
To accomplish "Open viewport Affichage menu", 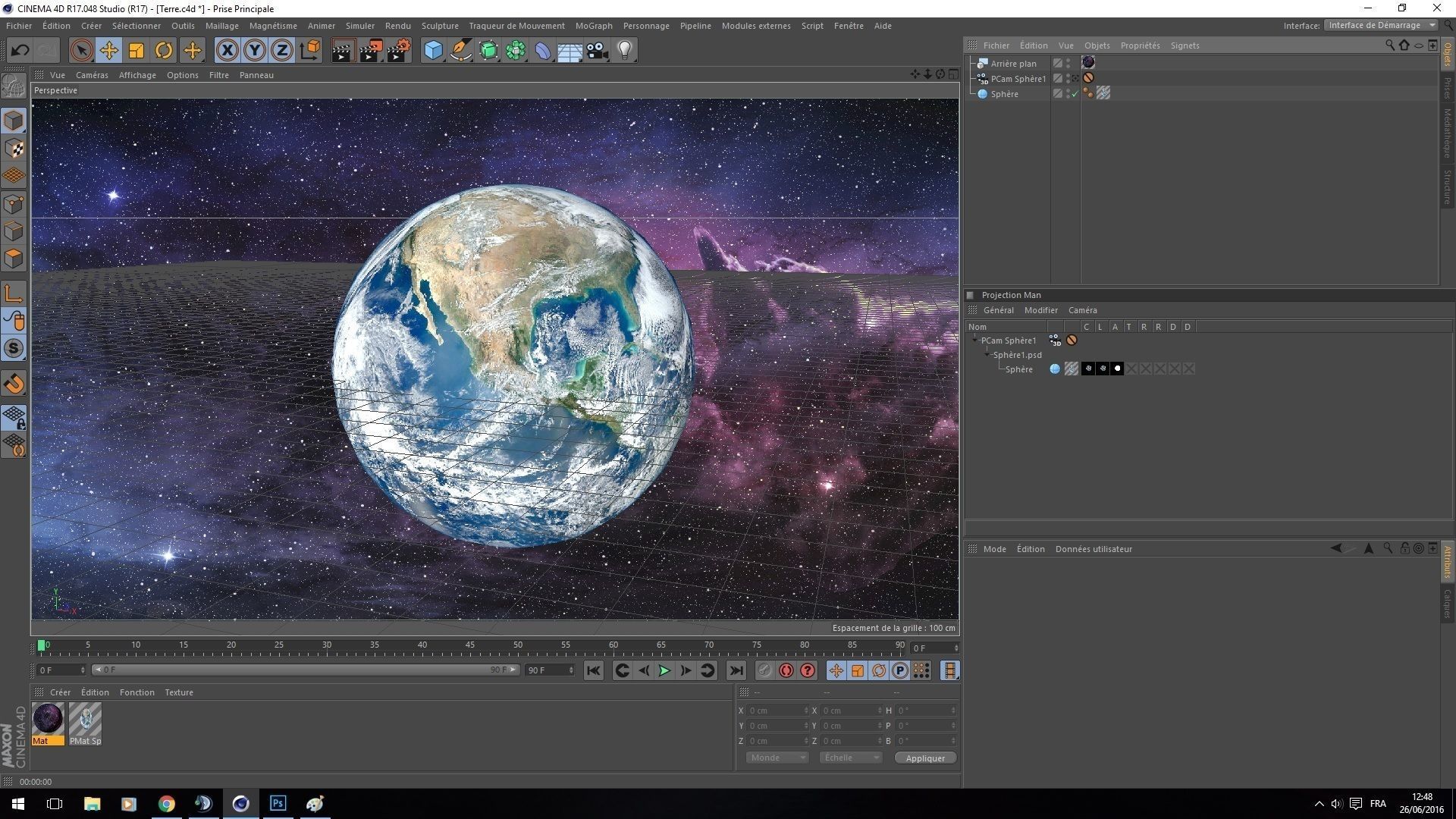I will point(137,75).
